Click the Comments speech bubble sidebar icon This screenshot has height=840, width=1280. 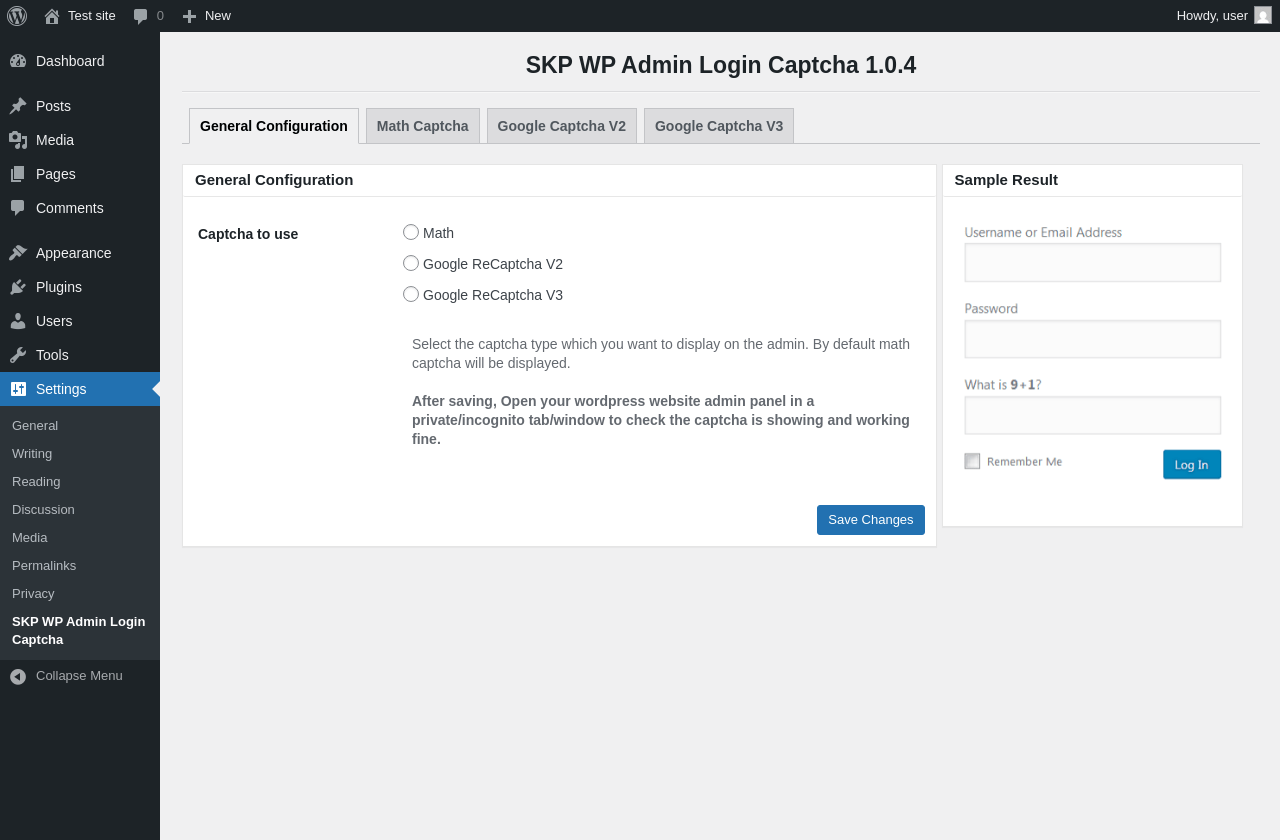(18, 208)
